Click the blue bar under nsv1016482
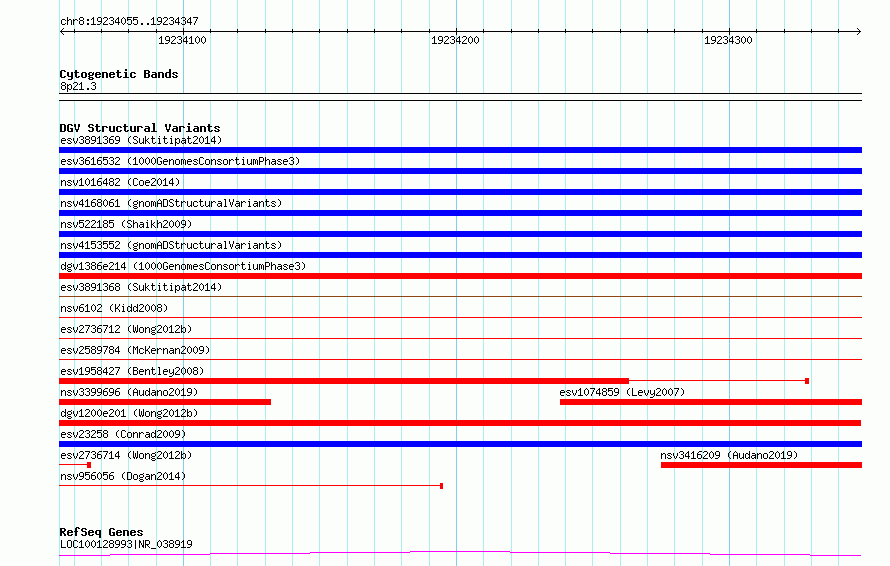The height and width of the screenshot is (566, 890). click(x=460, y=192)
